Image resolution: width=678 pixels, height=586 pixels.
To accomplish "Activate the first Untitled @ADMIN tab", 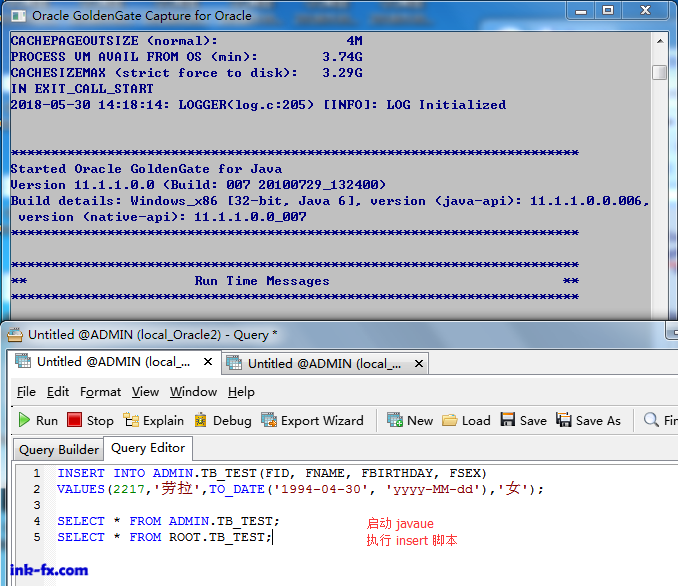I will coord(113,362).
